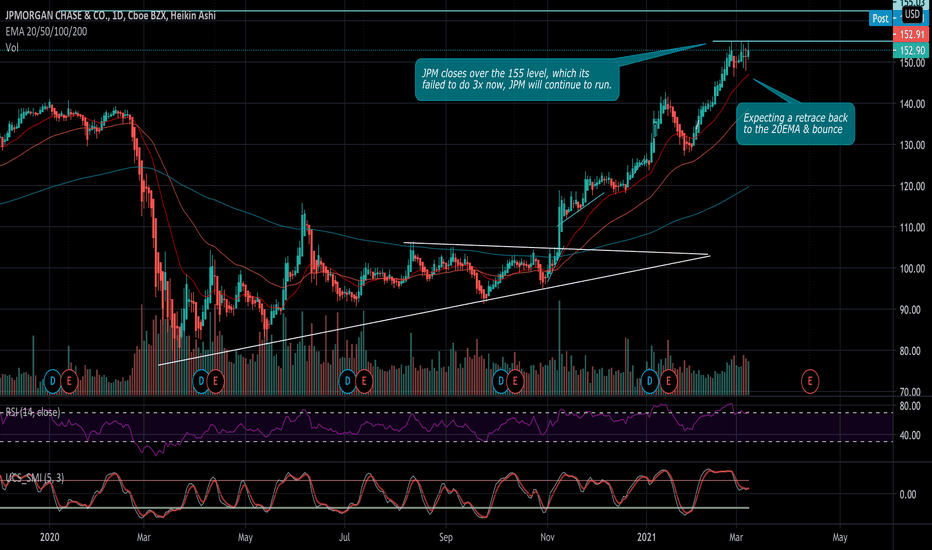Select the 'JPM closes over the 155 level' note
Image resolution: width=932 pixels, height=550 pixels.
point(517,79)
